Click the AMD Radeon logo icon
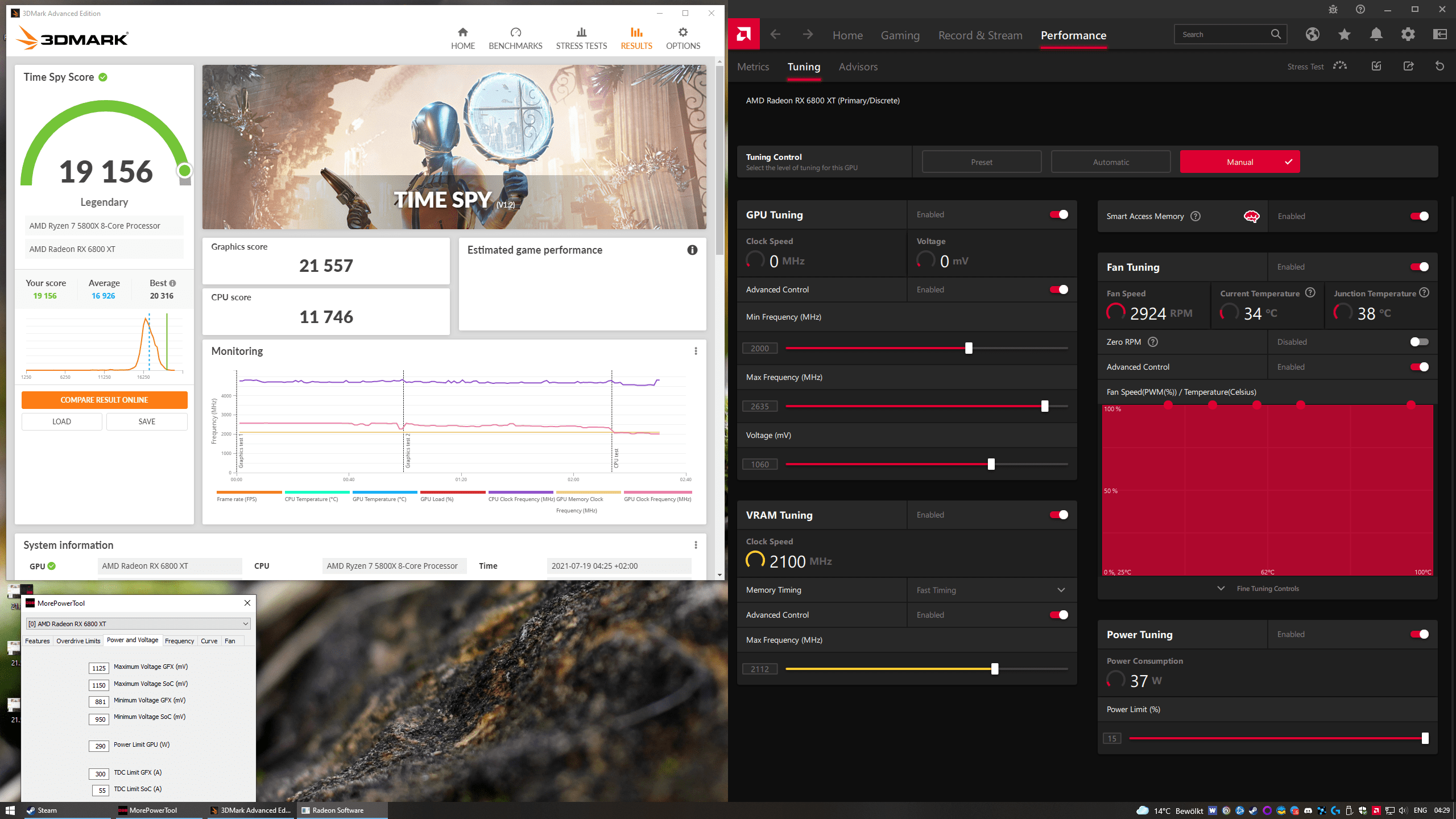Image resolution: width=1456 pixels, height=819 pixels. [743, 35]
